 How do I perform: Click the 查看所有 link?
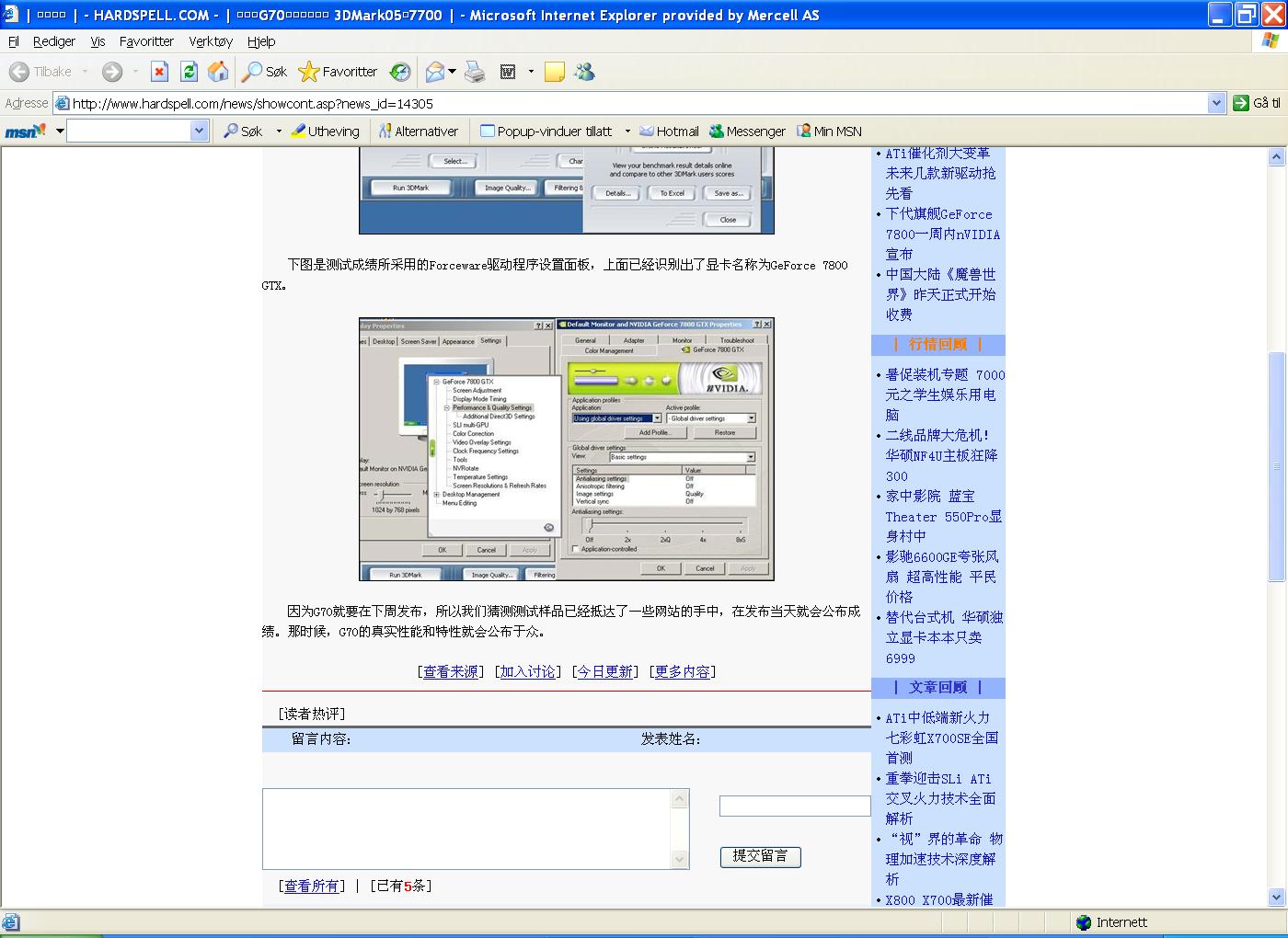tap(312, 887)
